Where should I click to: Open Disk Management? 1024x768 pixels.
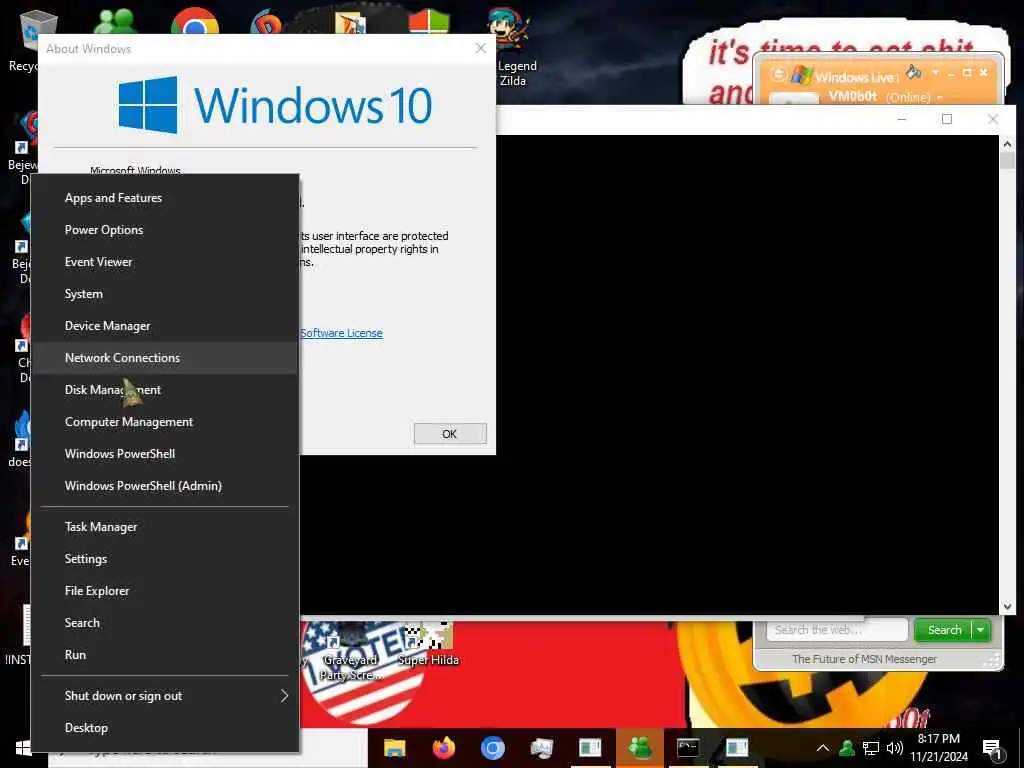[x=165, y=390]
